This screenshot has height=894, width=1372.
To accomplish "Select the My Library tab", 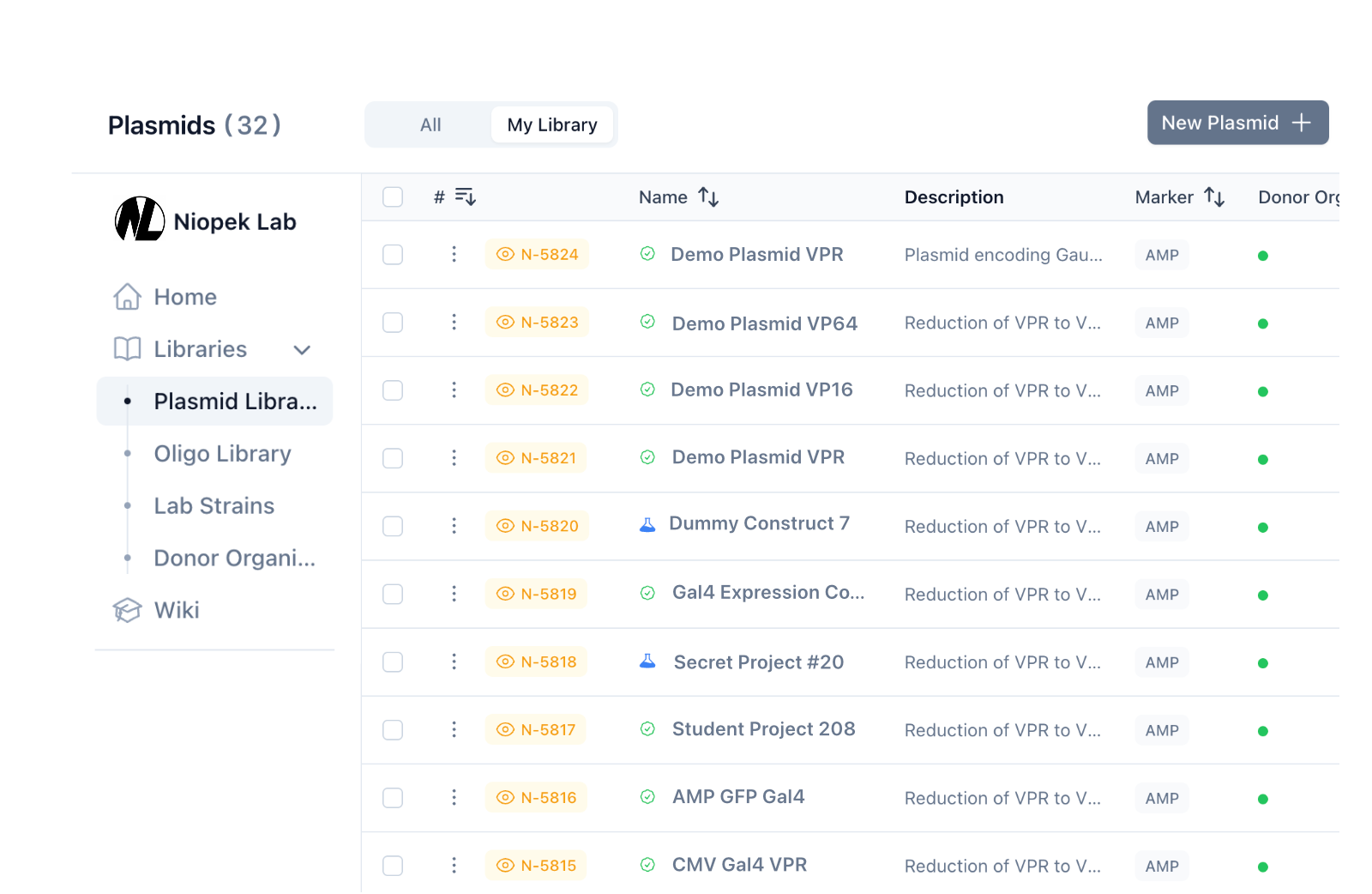I will 552,124.
